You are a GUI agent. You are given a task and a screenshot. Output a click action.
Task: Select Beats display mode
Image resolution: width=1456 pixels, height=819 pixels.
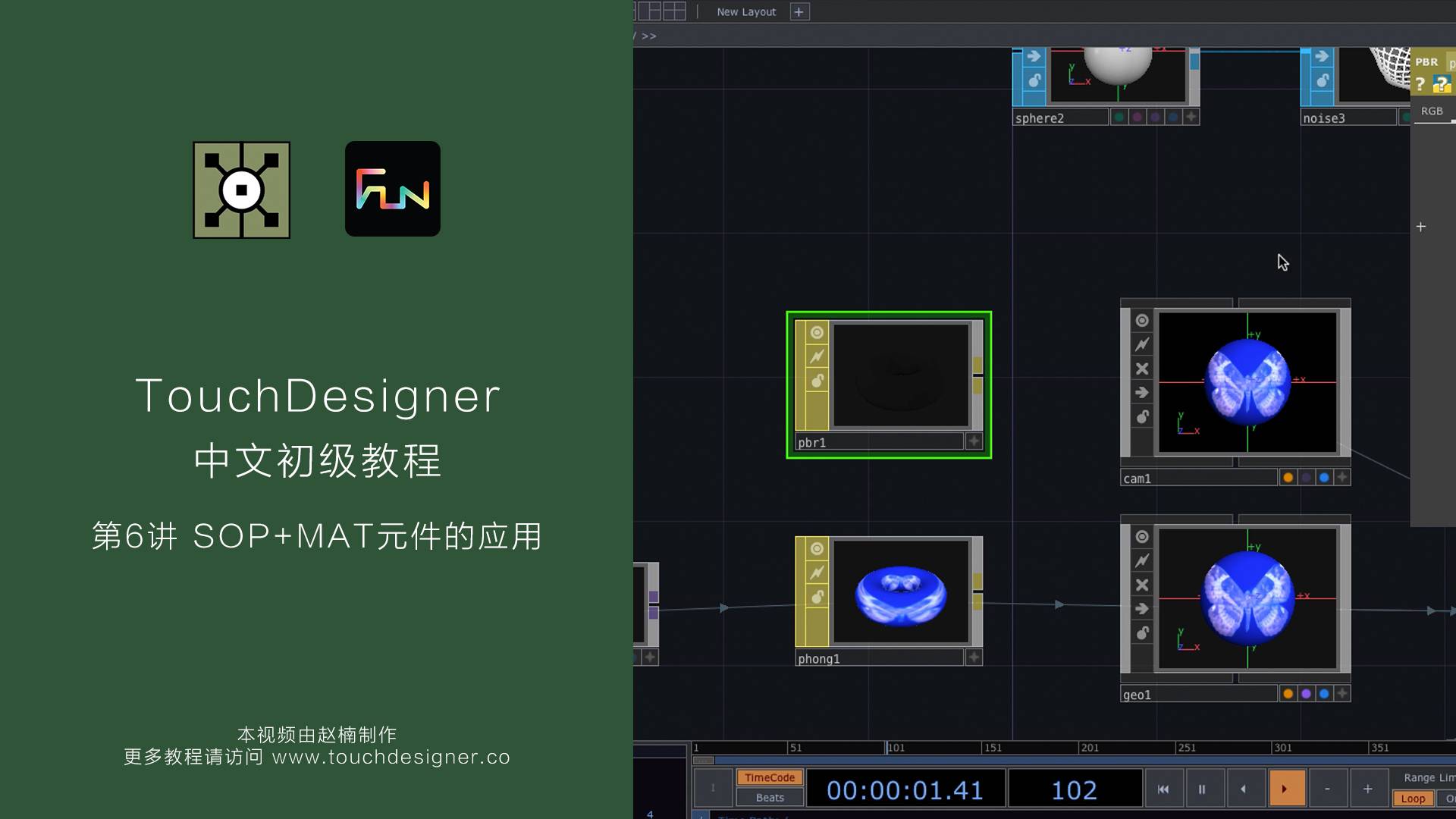point(770,797)
